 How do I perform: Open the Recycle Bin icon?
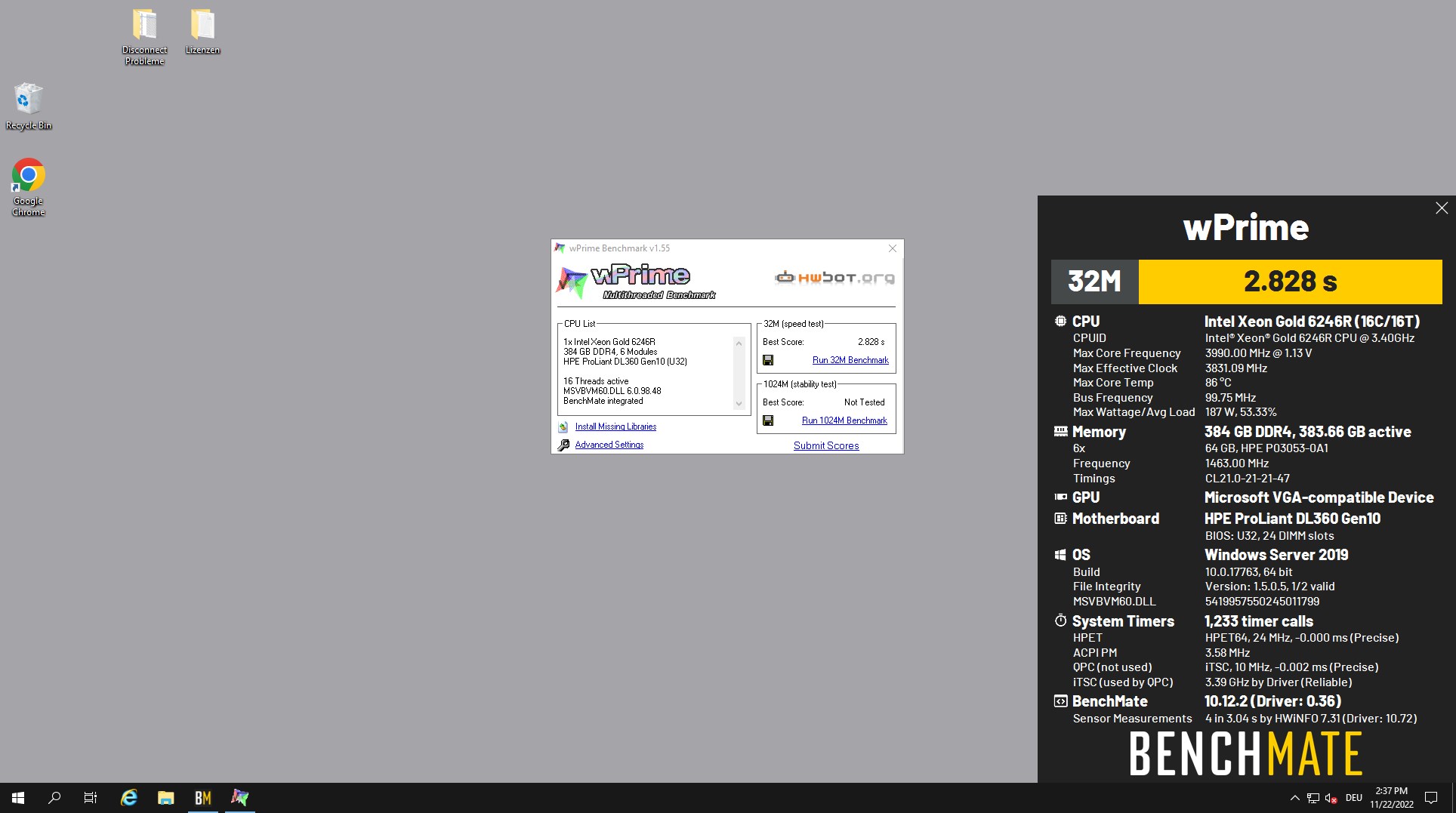(29, 106)
